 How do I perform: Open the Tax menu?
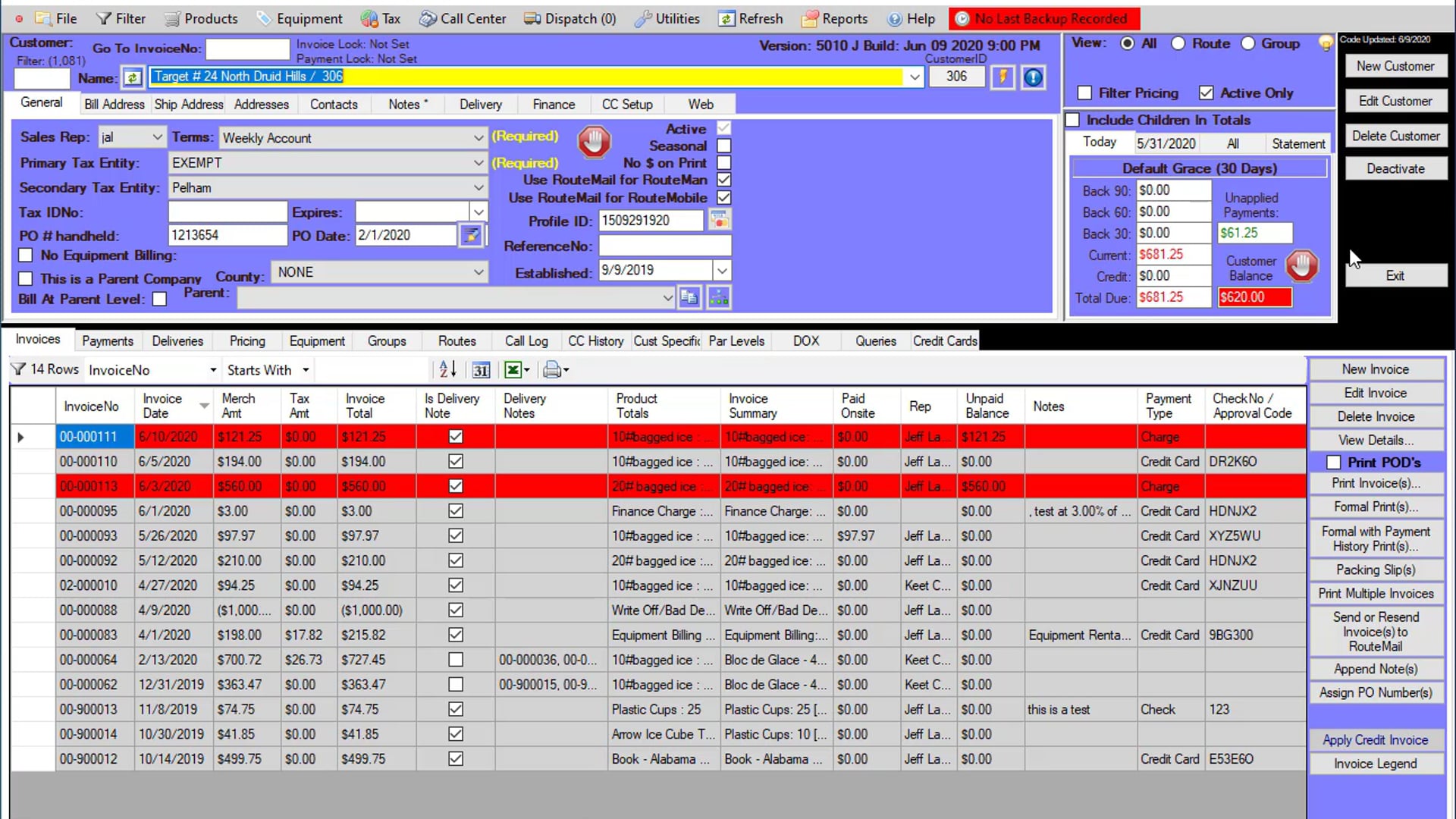pyautogui.click(x=381, y=18)
